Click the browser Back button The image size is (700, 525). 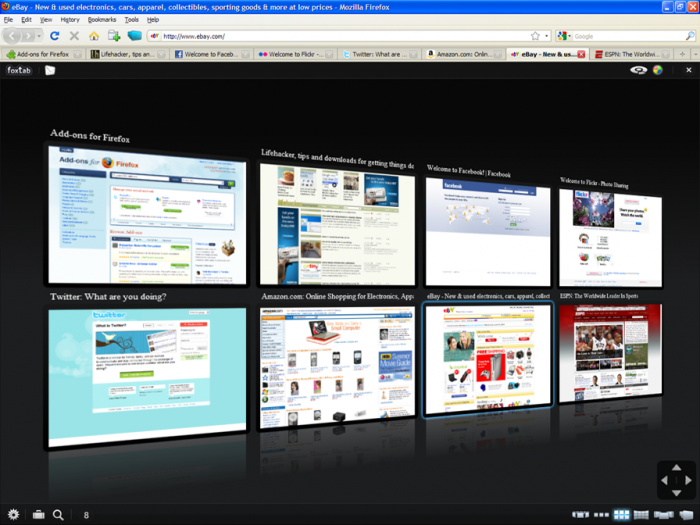12,36
